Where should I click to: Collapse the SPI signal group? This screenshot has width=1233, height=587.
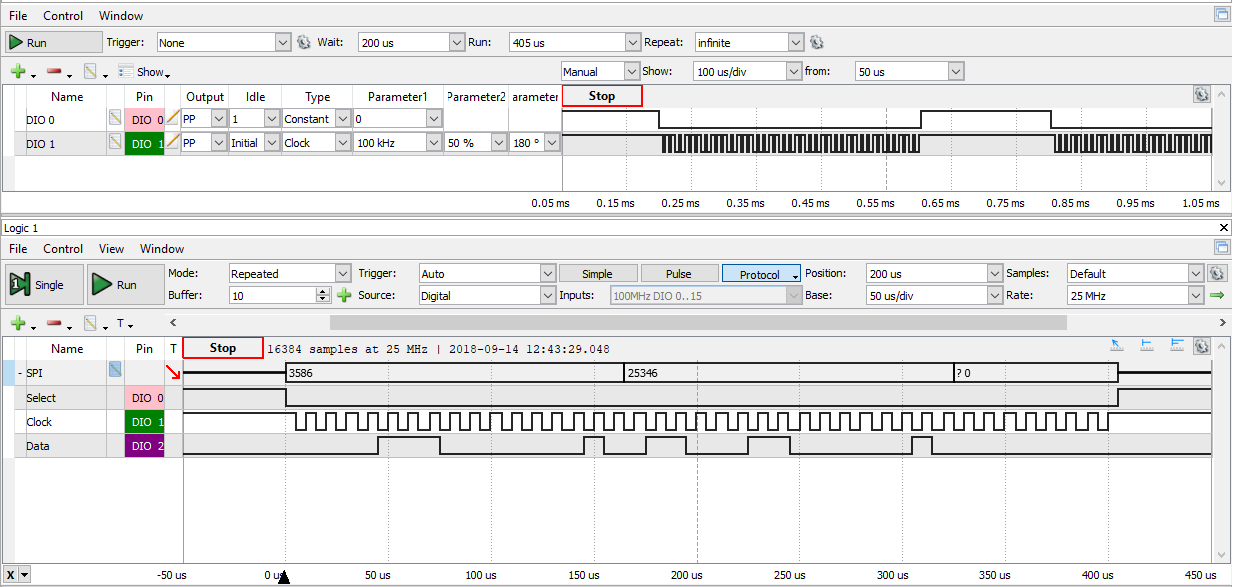click(20, 373)
